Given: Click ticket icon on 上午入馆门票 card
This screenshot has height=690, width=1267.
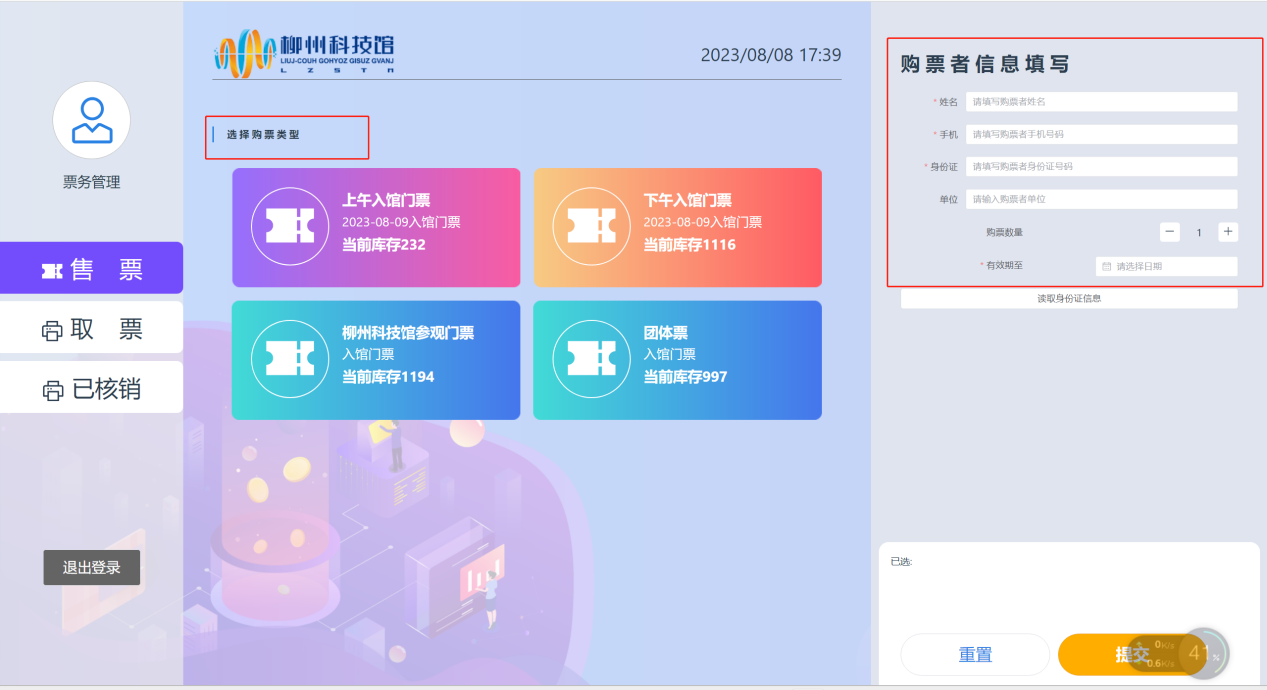Looking at the screenshot, I should click(289, 226).
